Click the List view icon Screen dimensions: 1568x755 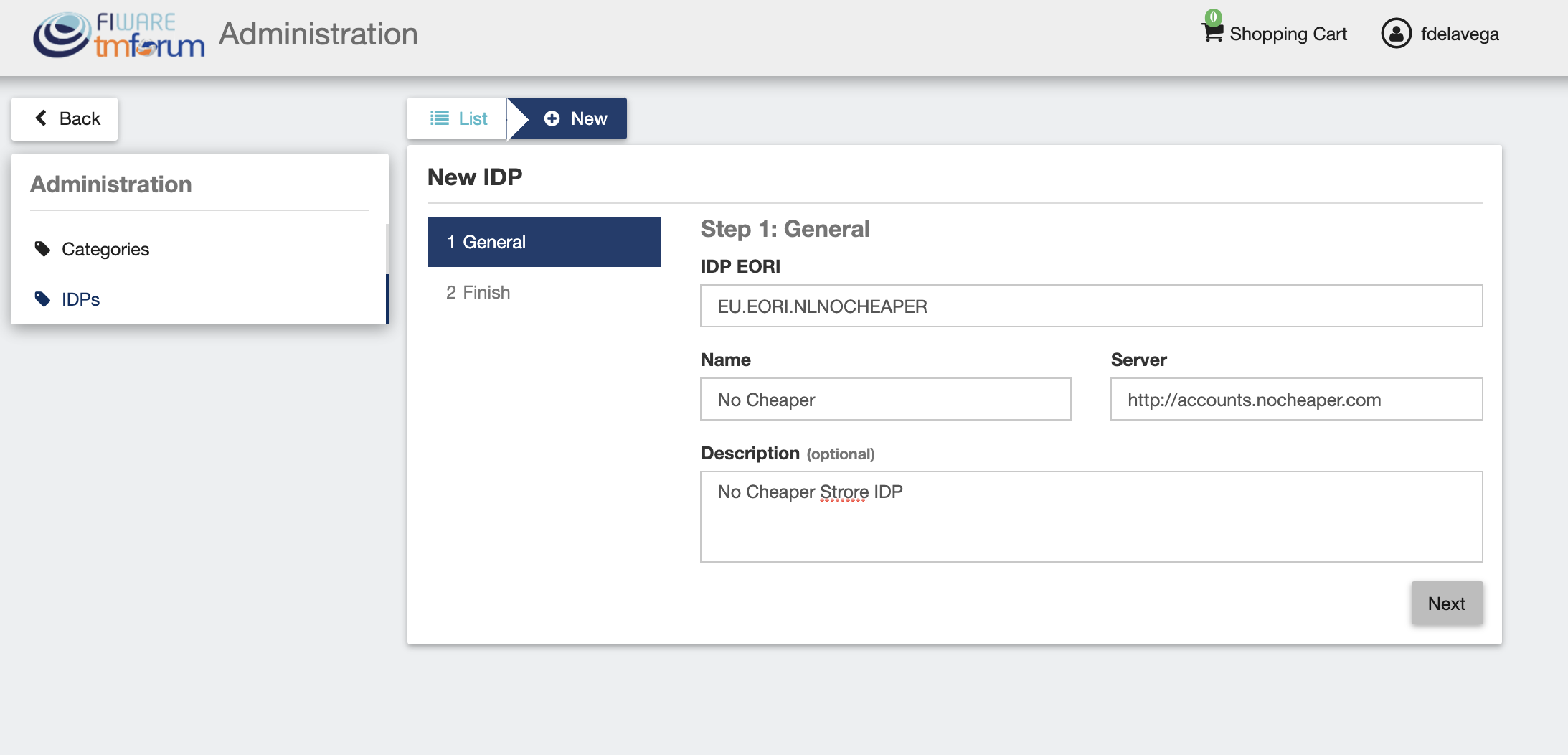click(440, 118)
